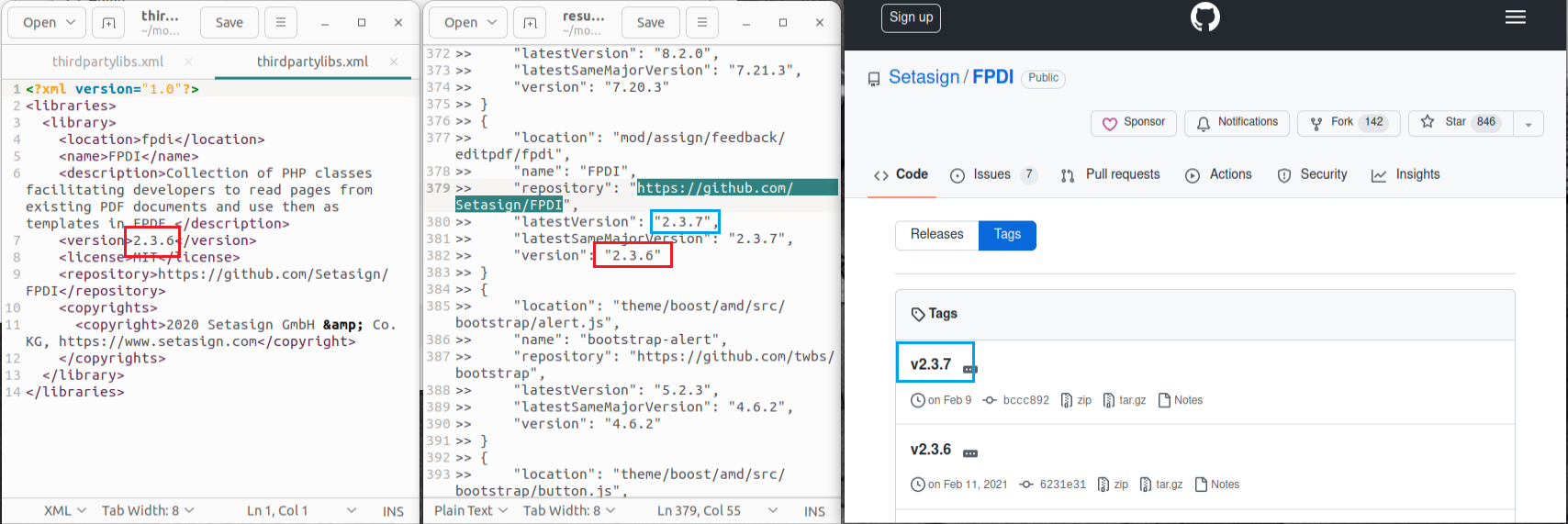The image size is (1568, 524).
Task: Open commit 6231e31 link
Action: click(1053, 485)
